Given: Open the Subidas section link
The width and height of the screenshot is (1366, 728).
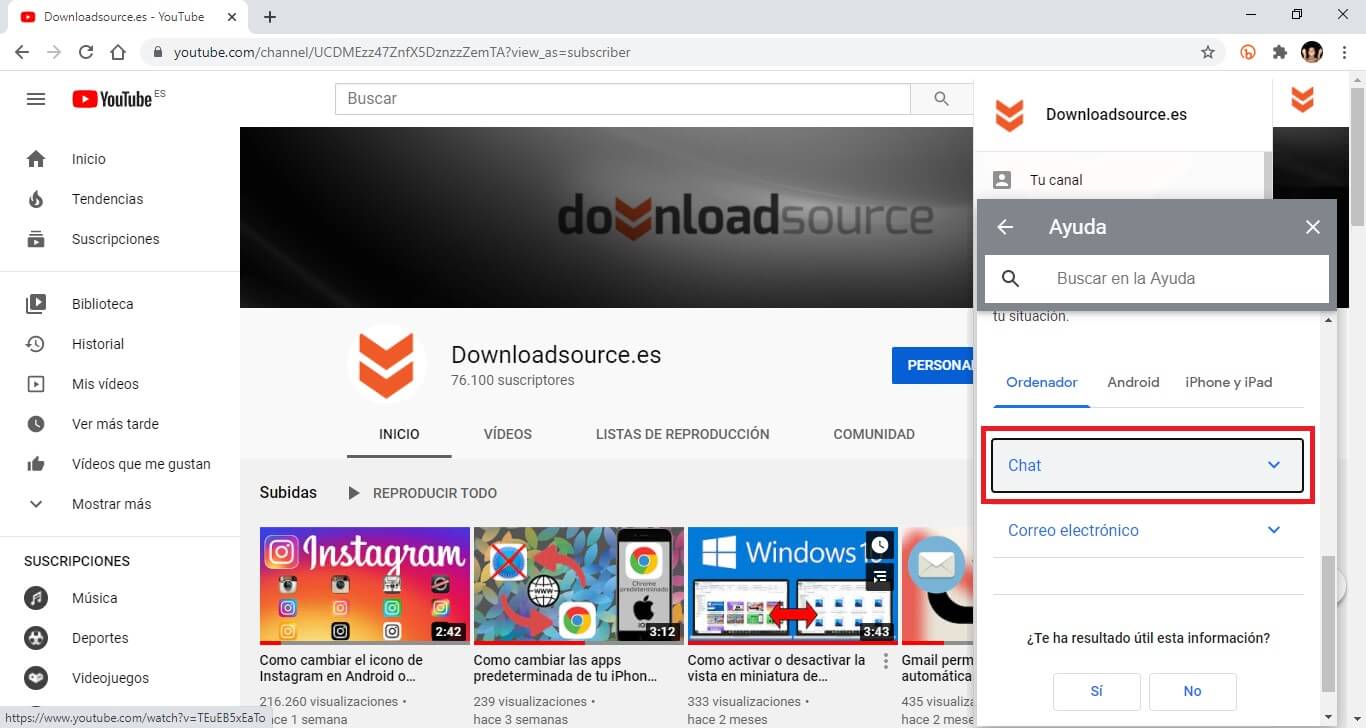Looking at the screenshot, I should 288,492.
